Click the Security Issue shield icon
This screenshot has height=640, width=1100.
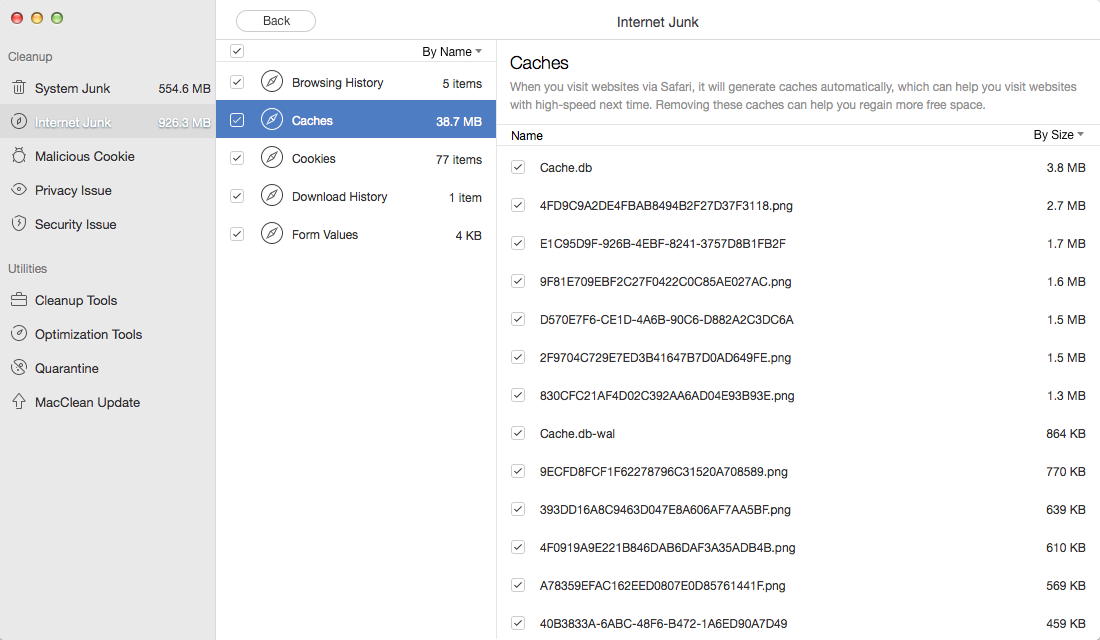click(x=19, y=223)
